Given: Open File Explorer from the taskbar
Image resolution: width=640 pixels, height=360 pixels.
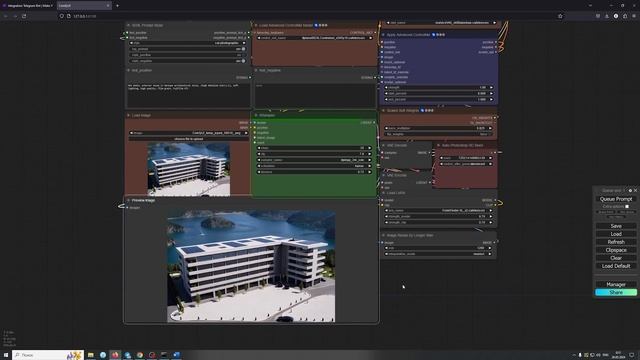Looking at the screenshot, I should tap(91, 355).
